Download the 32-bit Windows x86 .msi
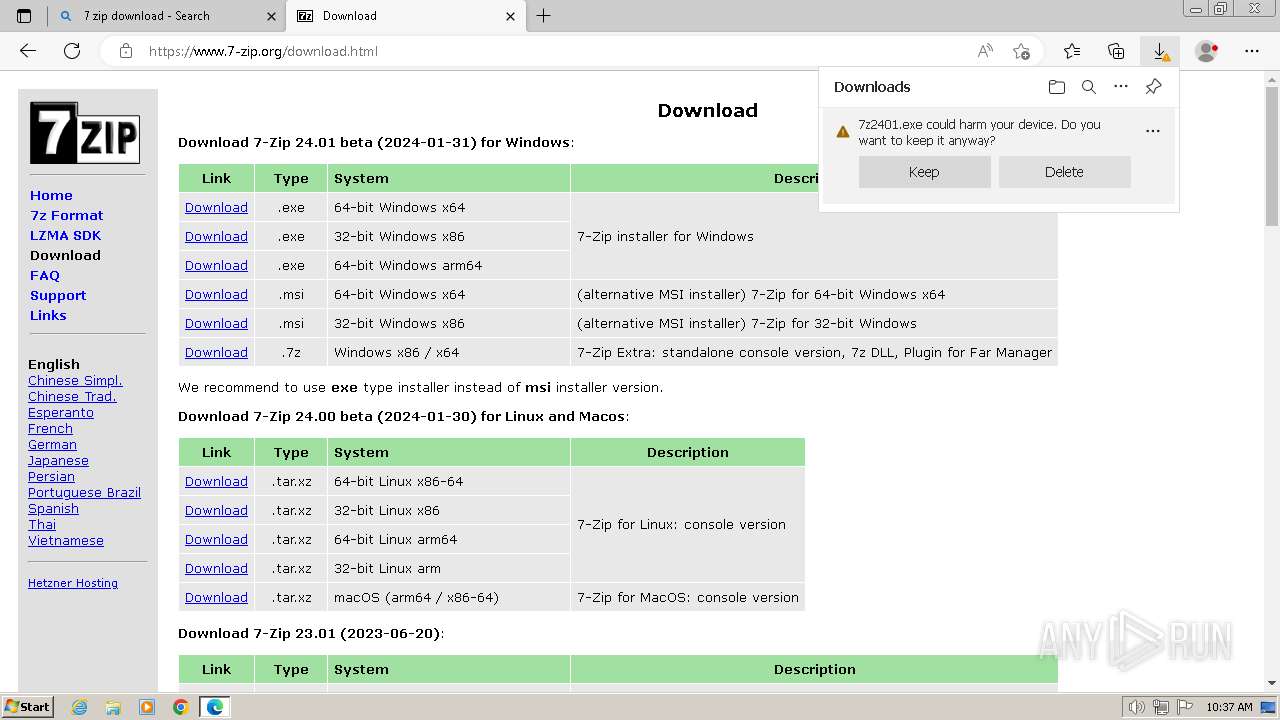 click(216, 323)
